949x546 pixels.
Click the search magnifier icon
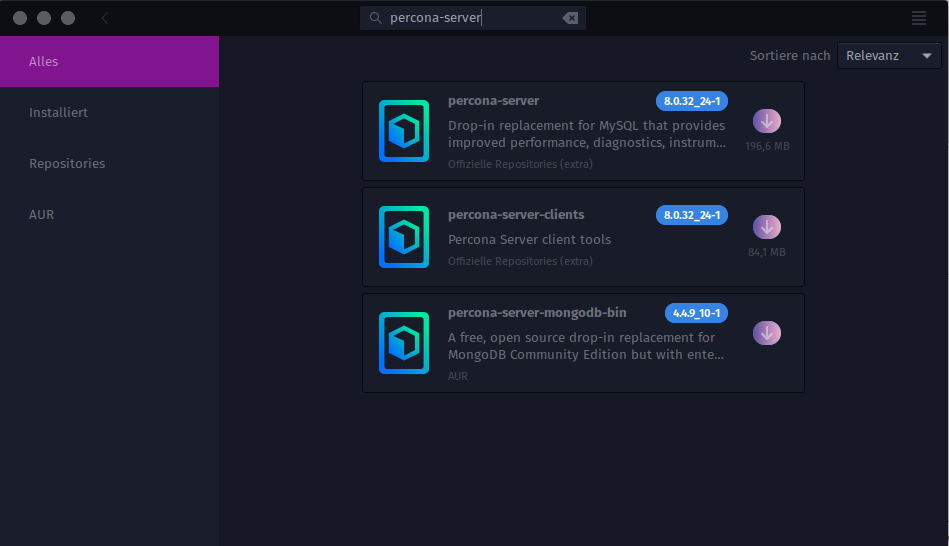(x=375, y=18)
